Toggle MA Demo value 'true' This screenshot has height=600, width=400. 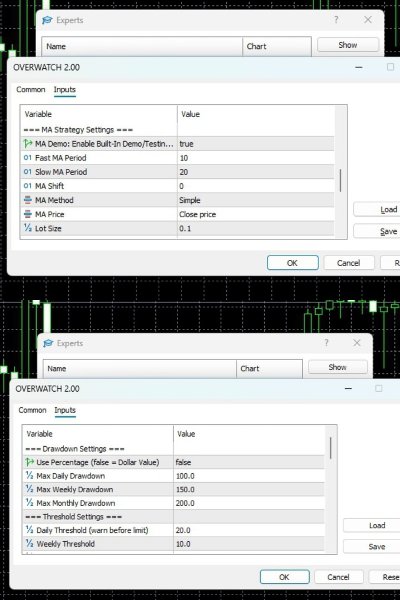pos(256,144)
